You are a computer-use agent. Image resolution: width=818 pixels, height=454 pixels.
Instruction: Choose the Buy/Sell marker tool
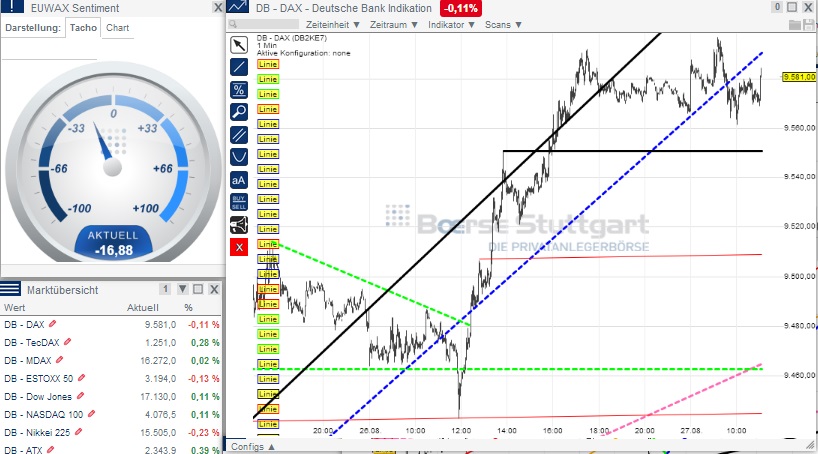[x=239, y=202]
